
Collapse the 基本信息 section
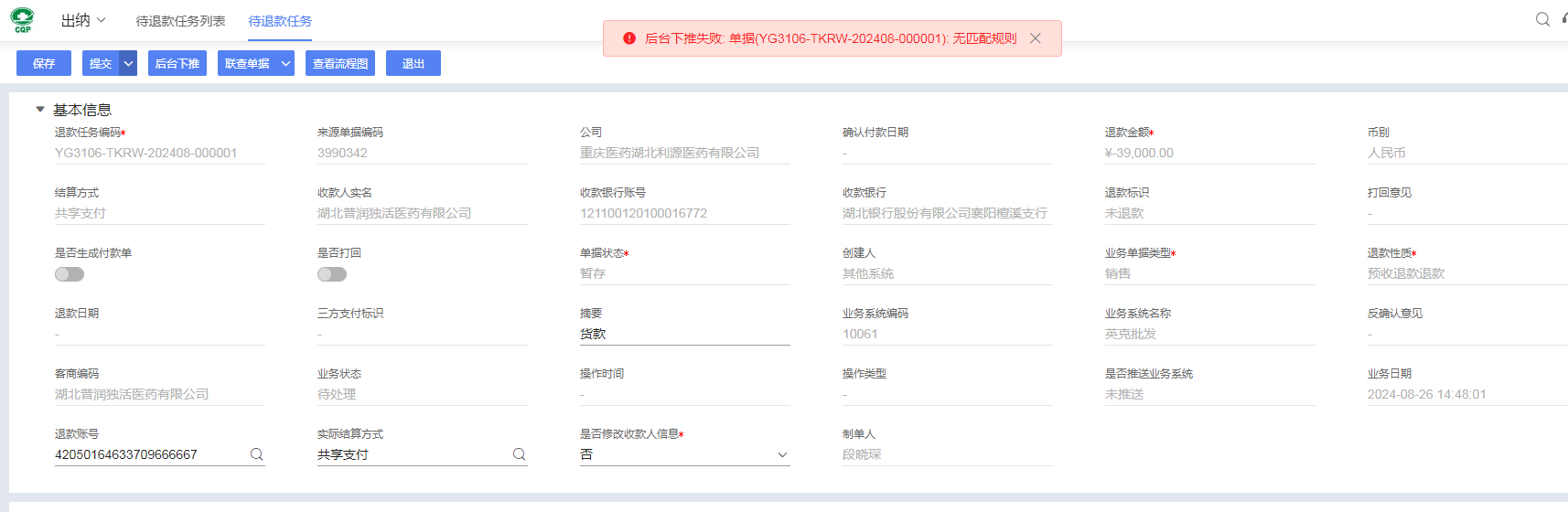40,110
